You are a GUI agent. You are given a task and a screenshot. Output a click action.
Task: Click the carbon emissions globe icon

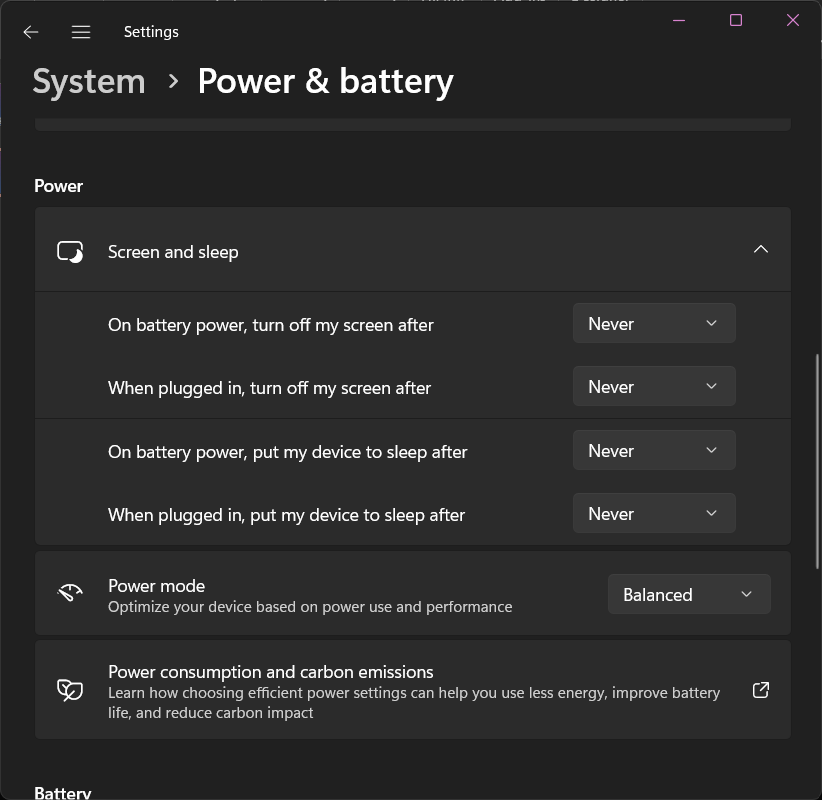[x=70, y=690]
